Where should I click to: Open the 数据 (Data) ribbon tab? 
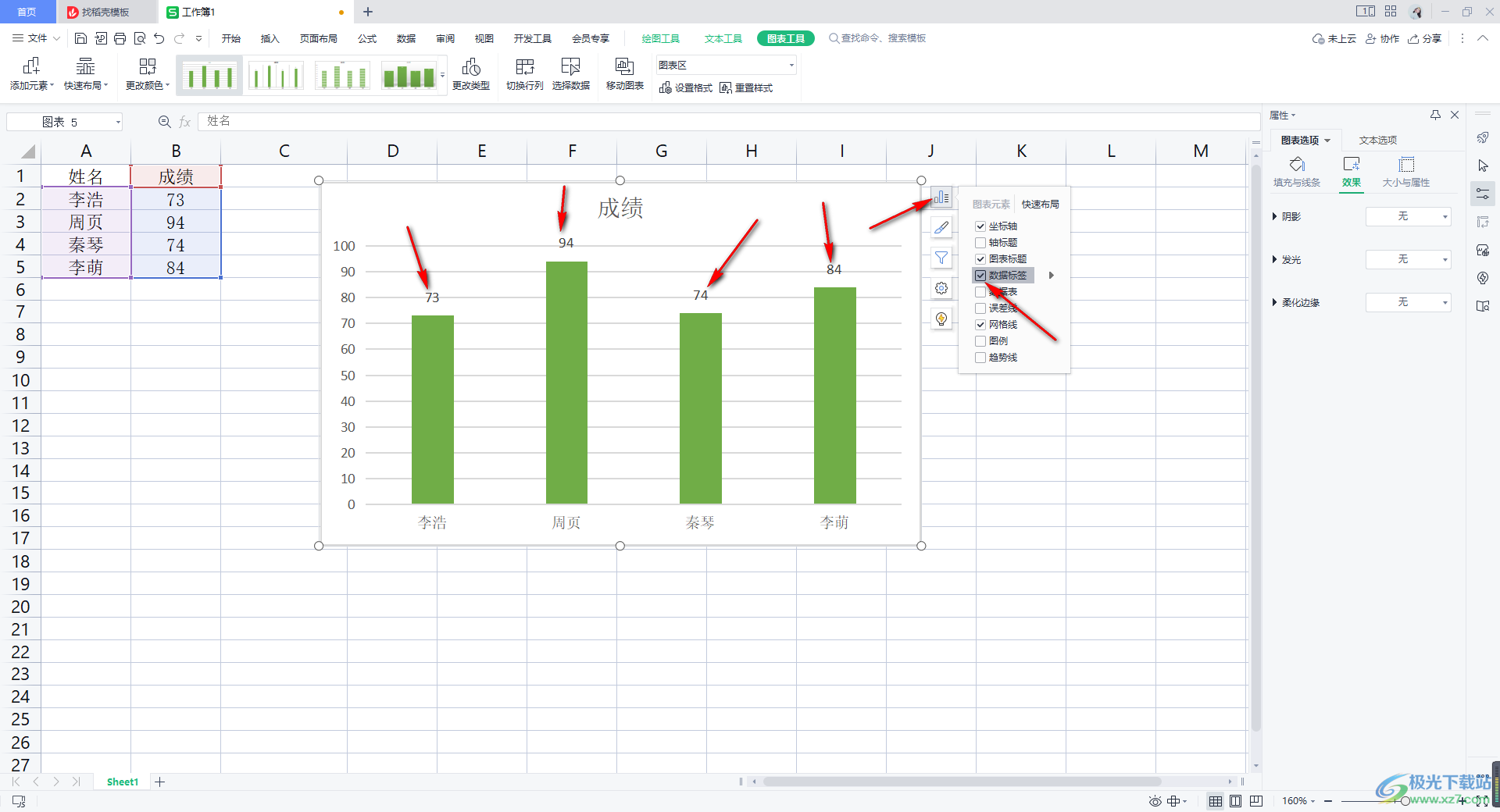coord(406,38)
